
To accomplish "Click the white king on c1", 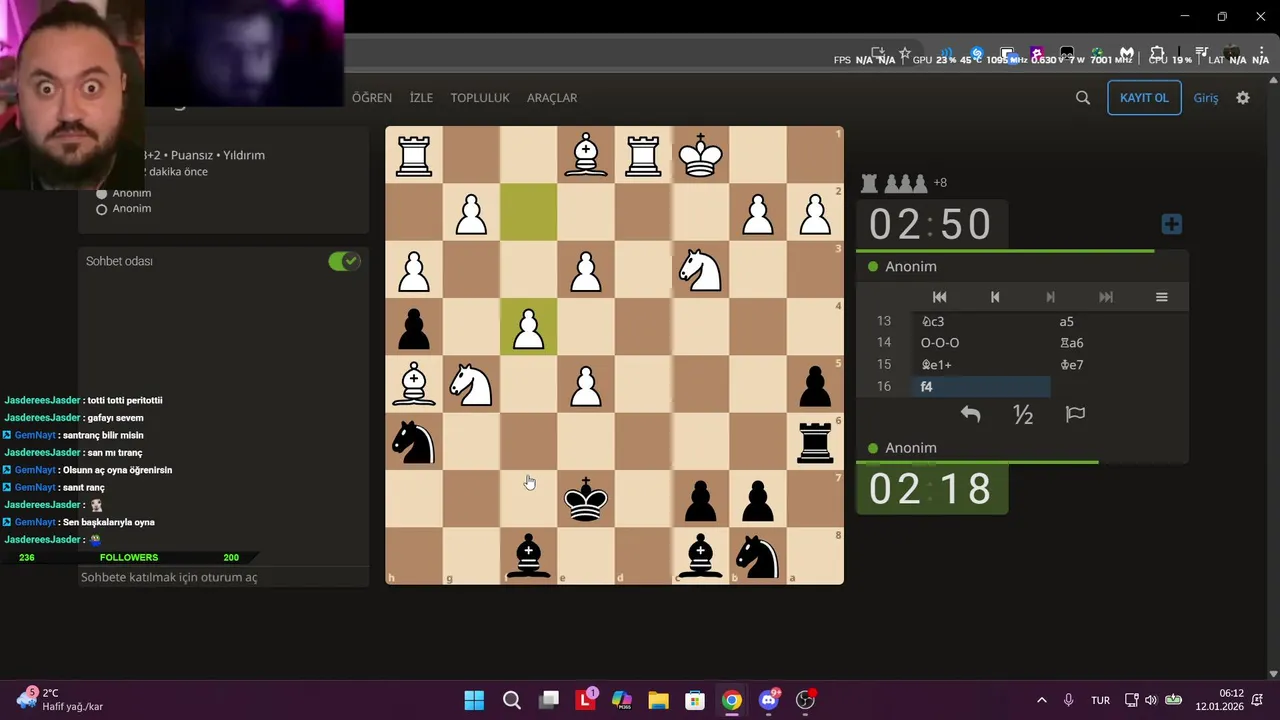I will [701, 155].
